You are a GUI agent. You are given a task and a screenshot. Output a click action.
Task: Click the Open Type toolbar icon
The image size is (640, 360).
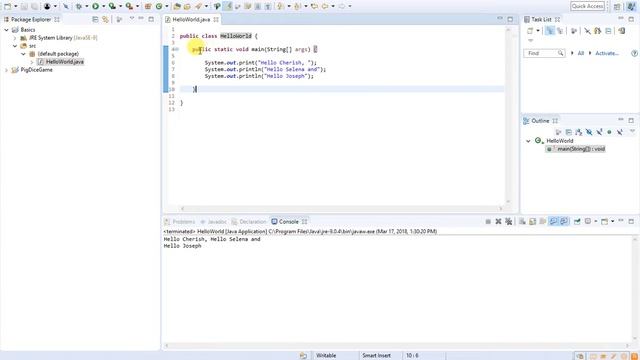tap(177, 6)
